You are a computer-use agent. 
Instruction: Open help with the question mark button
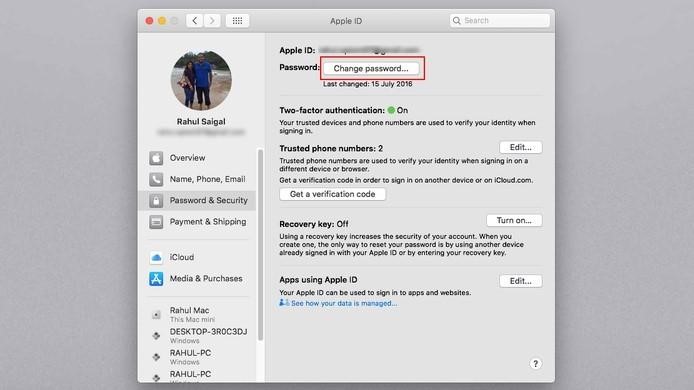click(x=536, y=364)
